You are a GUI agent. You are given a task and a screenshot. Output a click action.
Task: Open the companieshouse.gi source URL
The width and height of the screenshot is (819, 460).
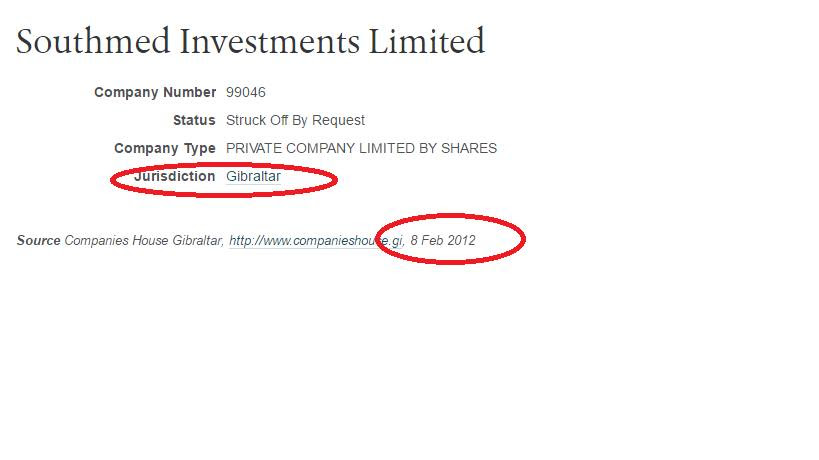(x=315, y=241)
